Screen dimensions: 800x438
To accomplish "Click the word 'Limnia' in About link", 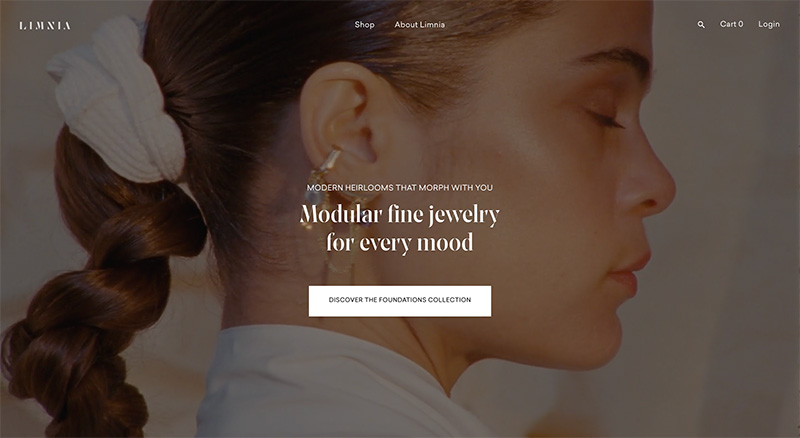I will [432, 25].
